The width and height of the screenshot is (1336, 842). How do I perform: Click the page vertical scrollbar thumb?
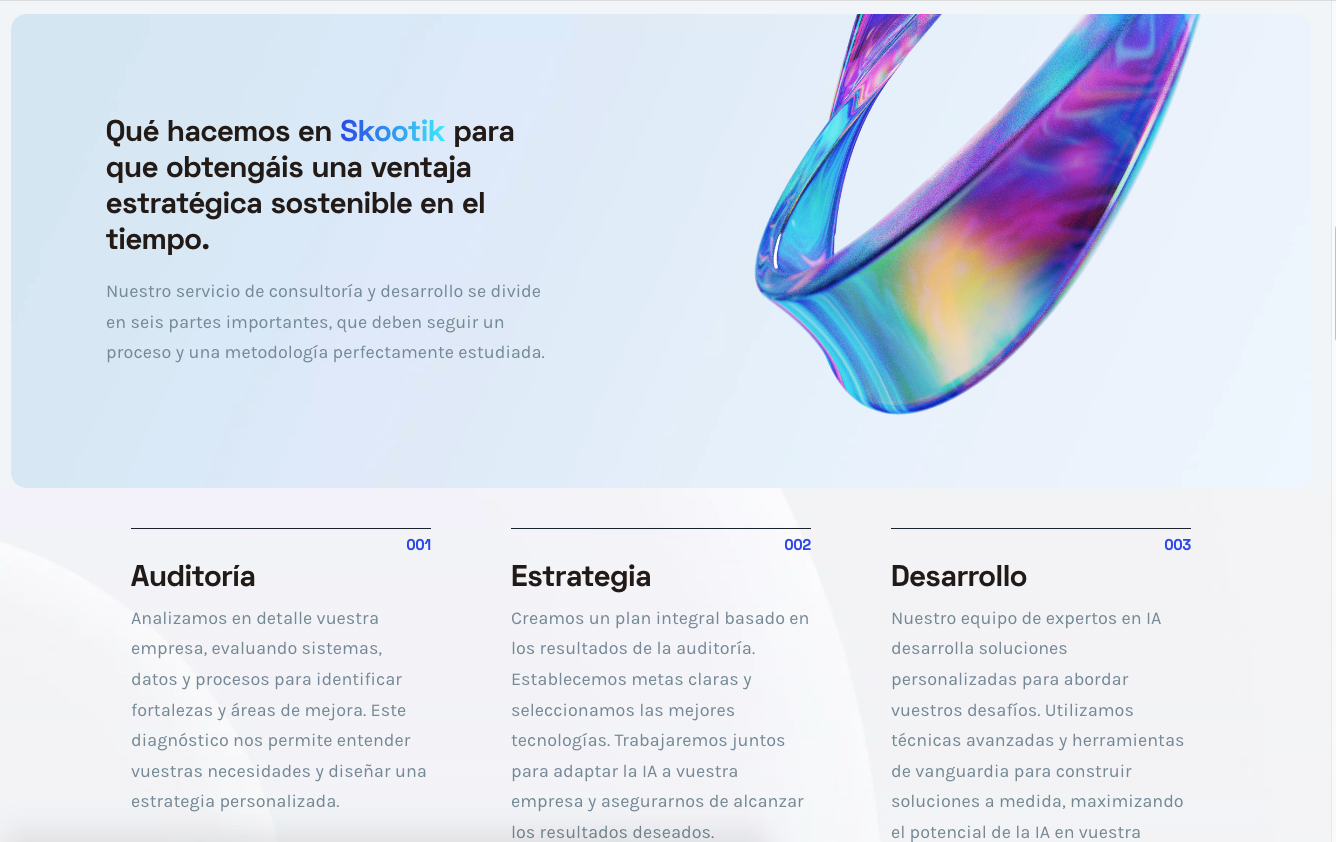tap(1334, 283)
